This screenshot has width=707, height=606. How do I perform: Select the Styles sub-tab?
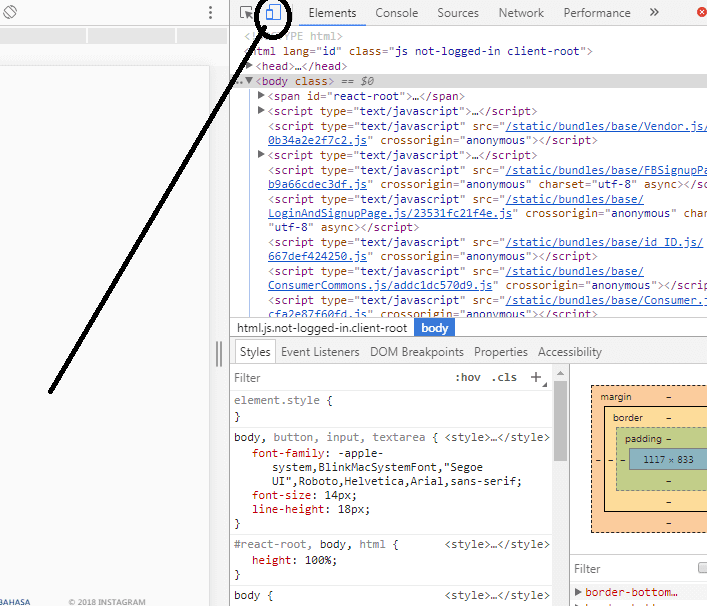pos(255,352)
